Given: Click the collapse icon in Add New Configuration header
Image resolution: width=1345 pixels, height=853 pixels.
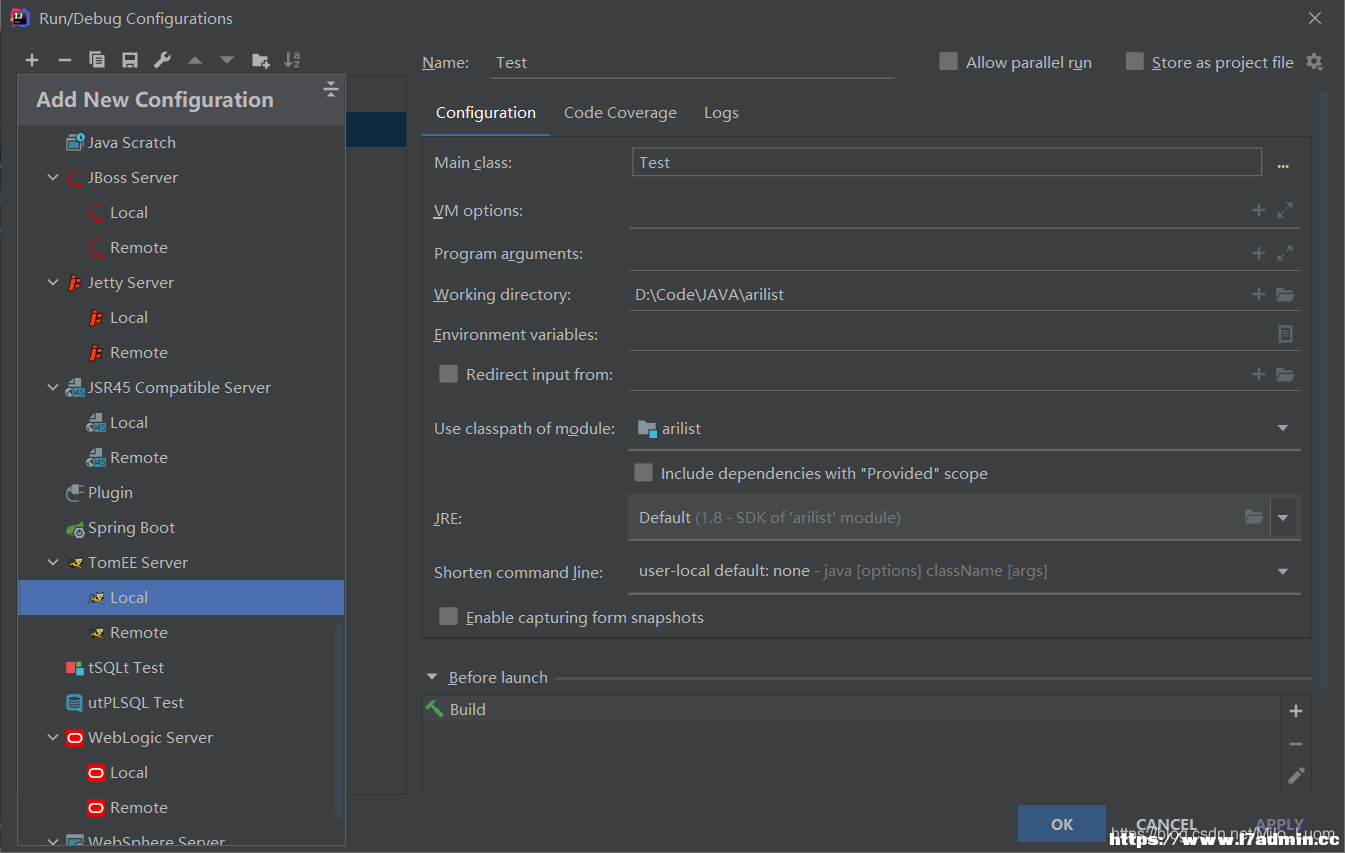Looking at the screenshot, I should (x=331, y=90).
